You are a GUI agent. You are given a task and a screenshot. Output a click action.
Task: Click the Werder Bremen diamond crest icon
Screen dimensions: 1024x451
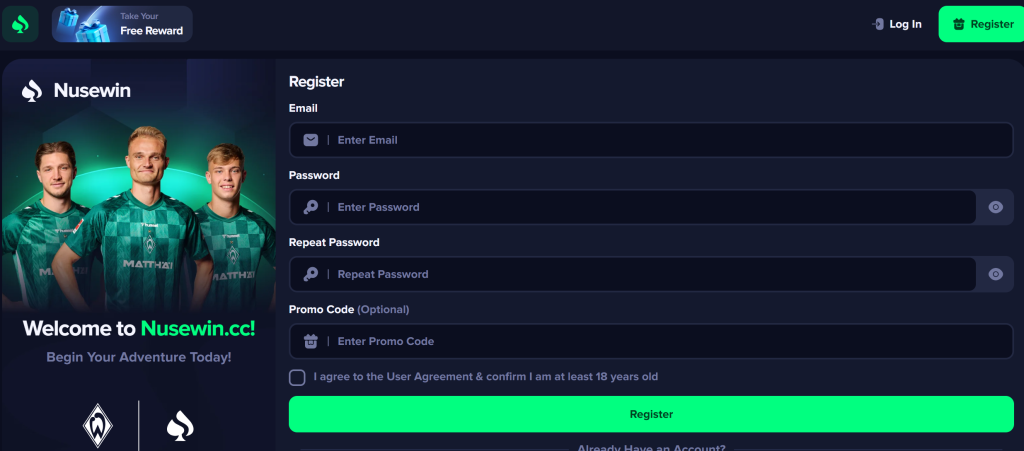point(98,426)
